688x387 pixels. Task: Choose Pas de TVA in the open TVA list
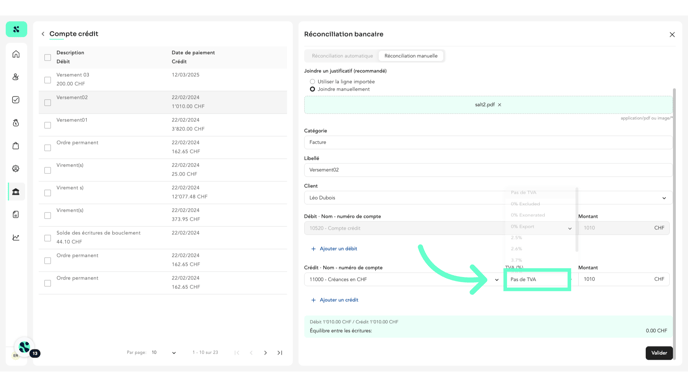click(x=540, y=193)
